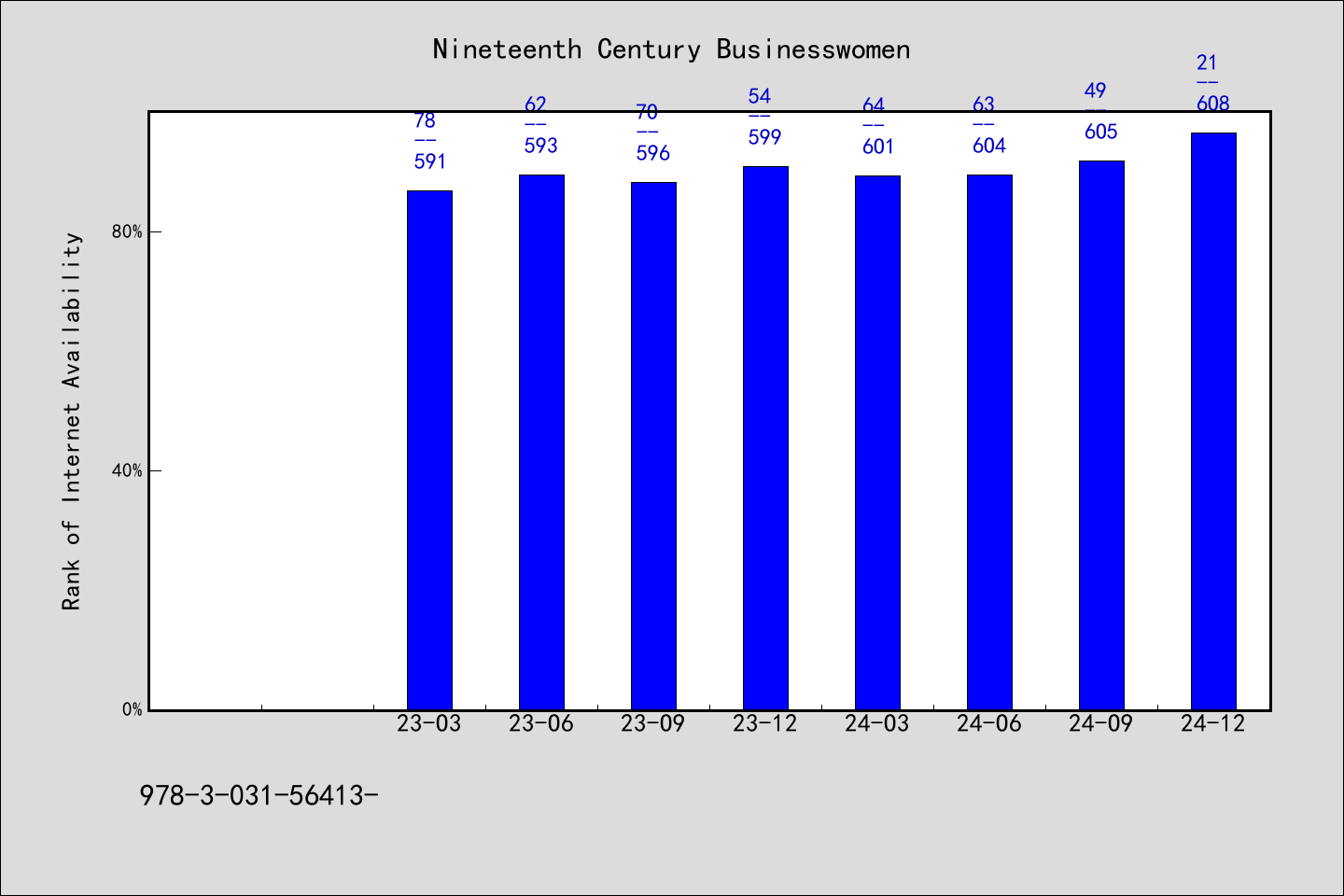Select the 23-06 bar

[541, 442]
